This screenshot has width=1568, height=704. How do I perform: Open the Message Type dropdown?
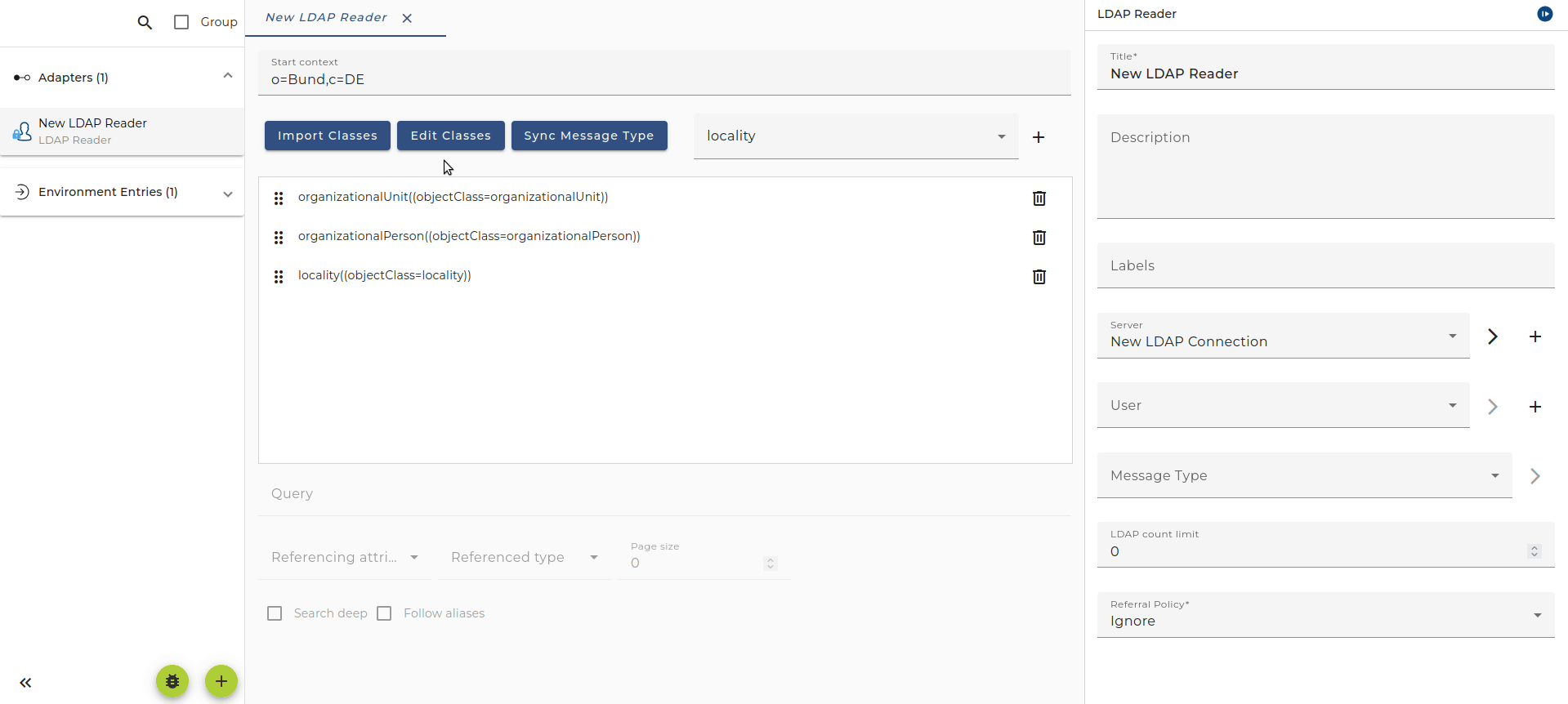click(x=1304, y=475)
